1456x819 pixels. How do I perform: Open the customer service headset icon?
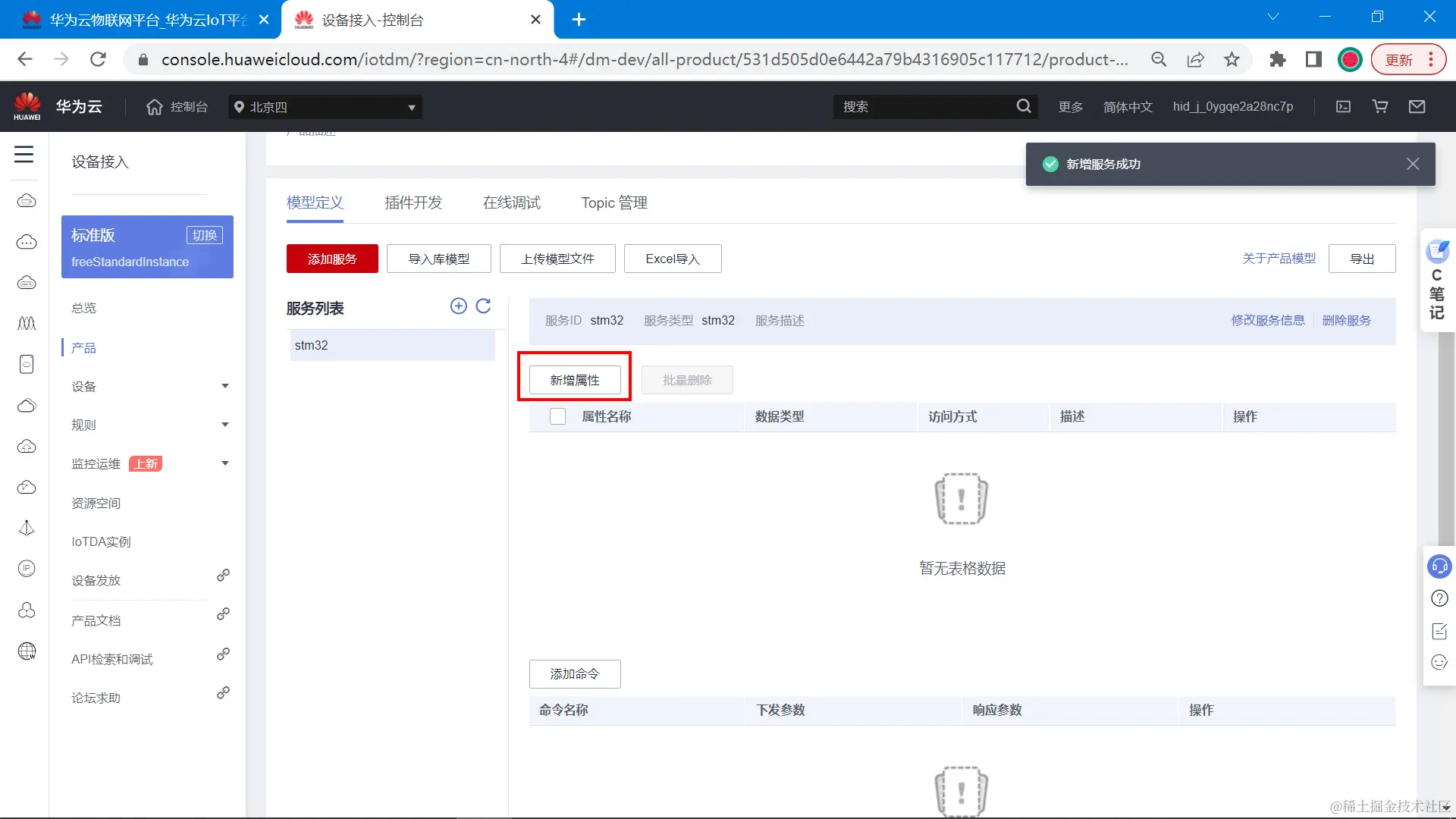coord(1439,566)
